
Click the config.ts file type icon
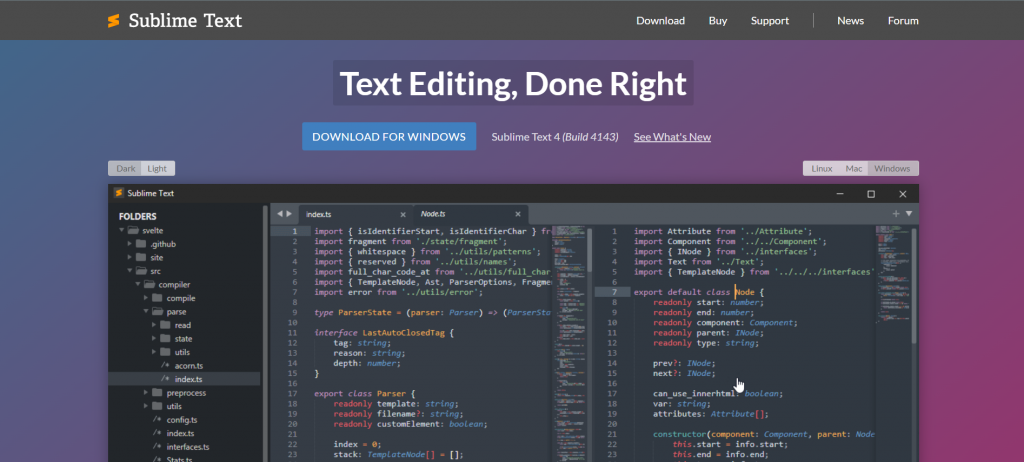[157, 420]
